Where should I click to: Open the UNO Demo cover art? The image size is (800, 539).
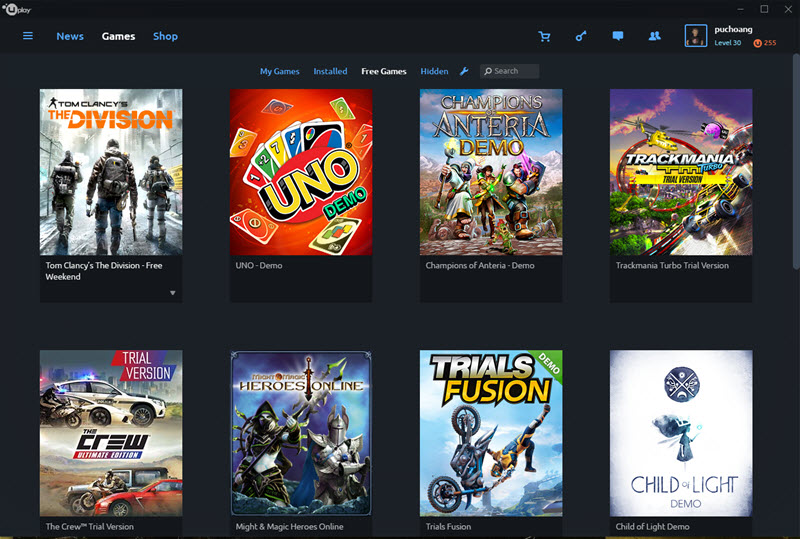coord(301,172)
